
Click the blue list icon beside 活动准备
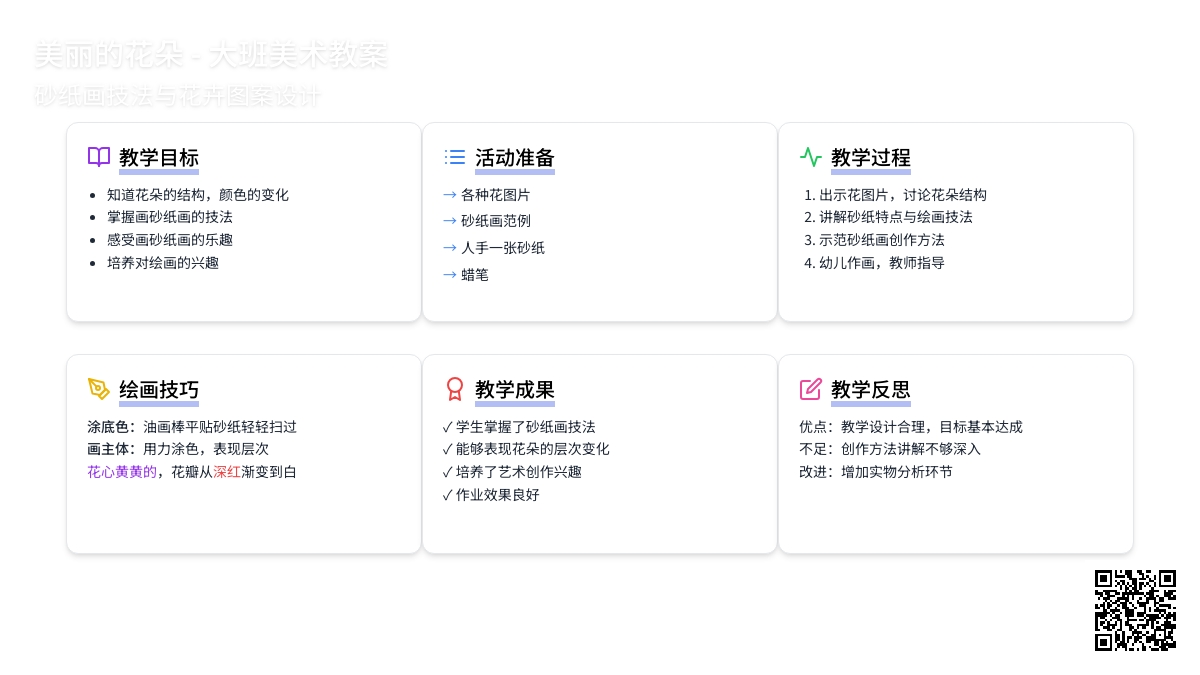point(455,157)
